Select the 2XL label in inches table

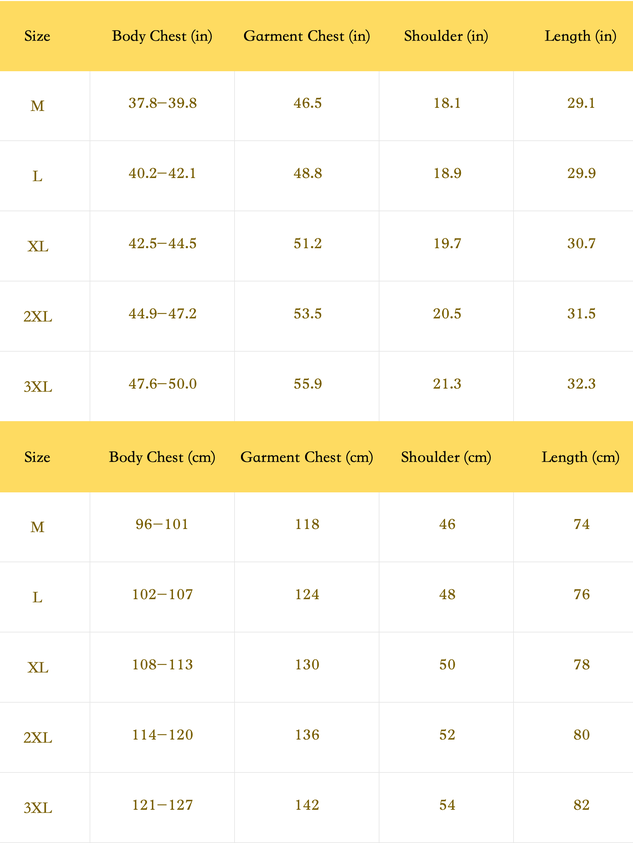(38, 317)
